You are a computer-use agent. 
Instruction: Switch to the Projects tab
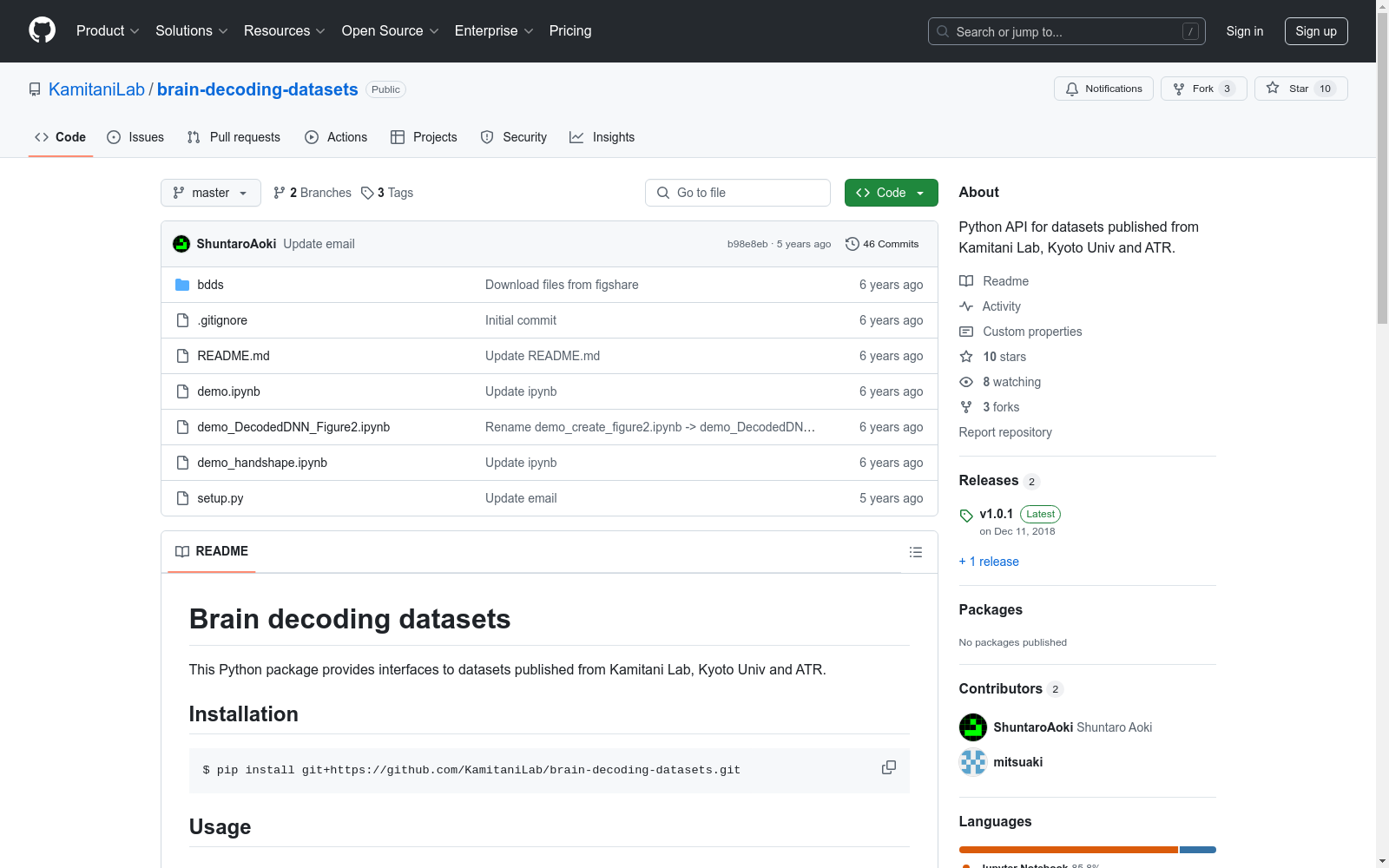point(424,137)
